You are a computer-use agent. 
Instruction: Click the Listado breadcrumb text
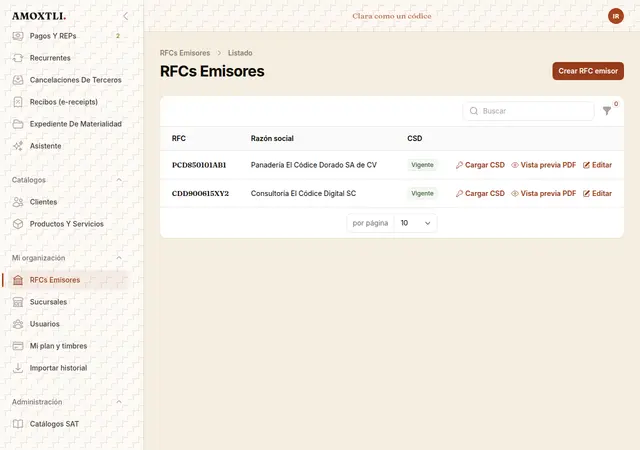click(x=240, y=53)
